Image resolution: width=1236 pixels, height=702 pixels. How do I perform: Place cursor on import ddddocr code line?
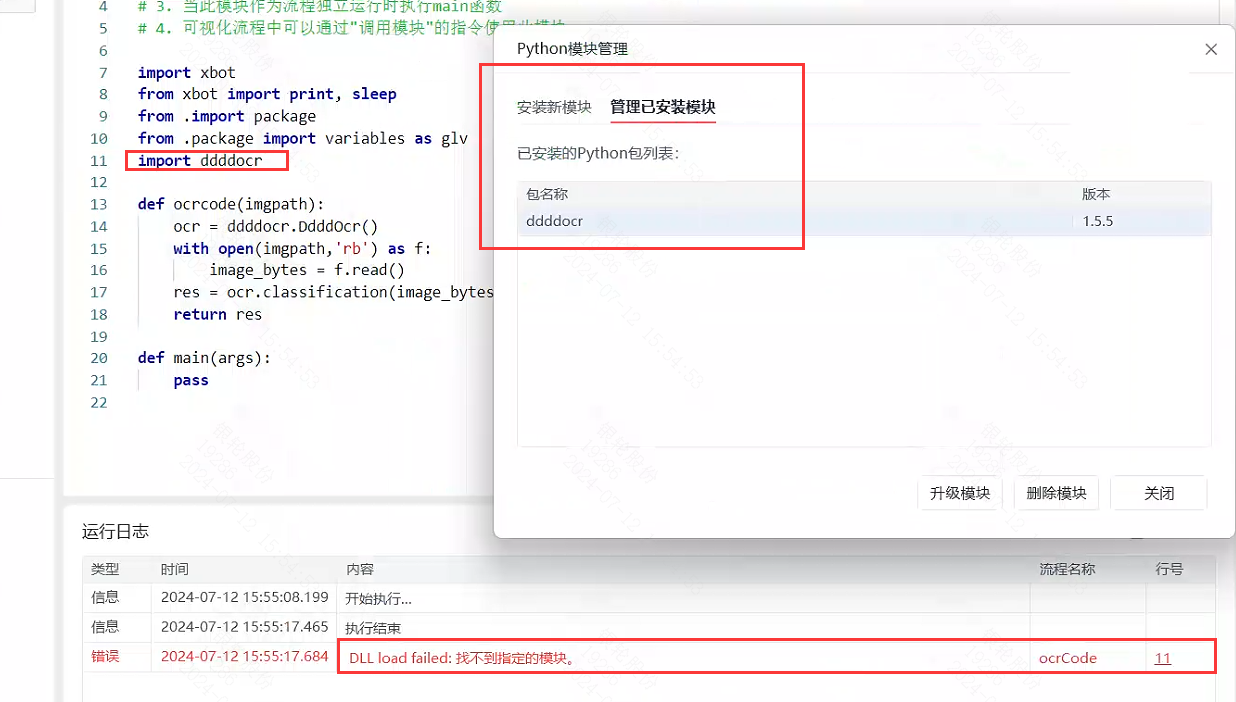click(x=200, y=160)
